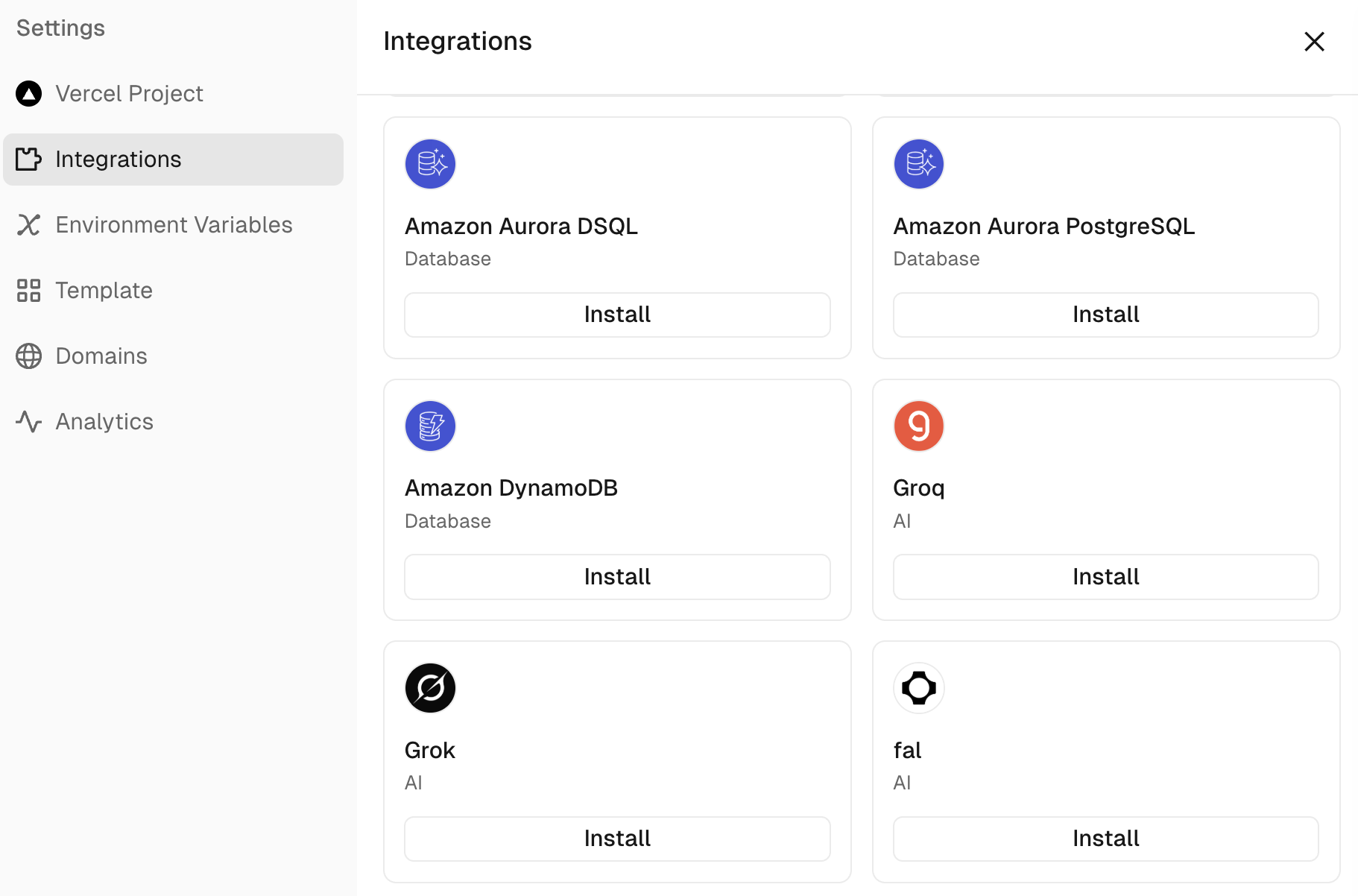
Task: Click the Groq card title
Action: (x=919, y=488)
